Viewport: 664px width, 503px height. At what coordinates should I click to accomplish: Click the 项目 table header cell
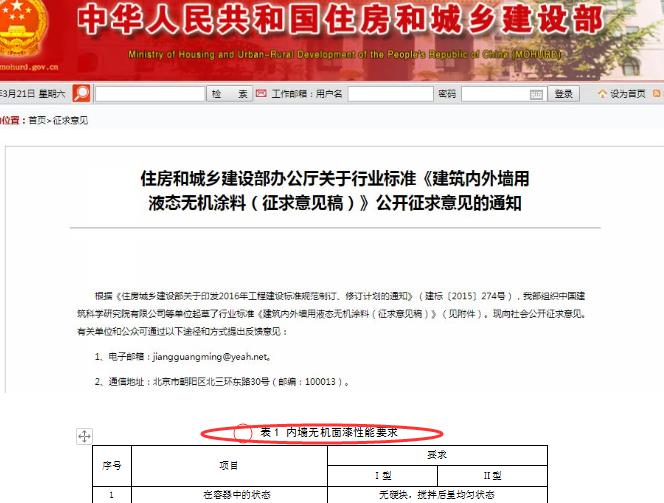pyautogui.click(x=229, y=466)
